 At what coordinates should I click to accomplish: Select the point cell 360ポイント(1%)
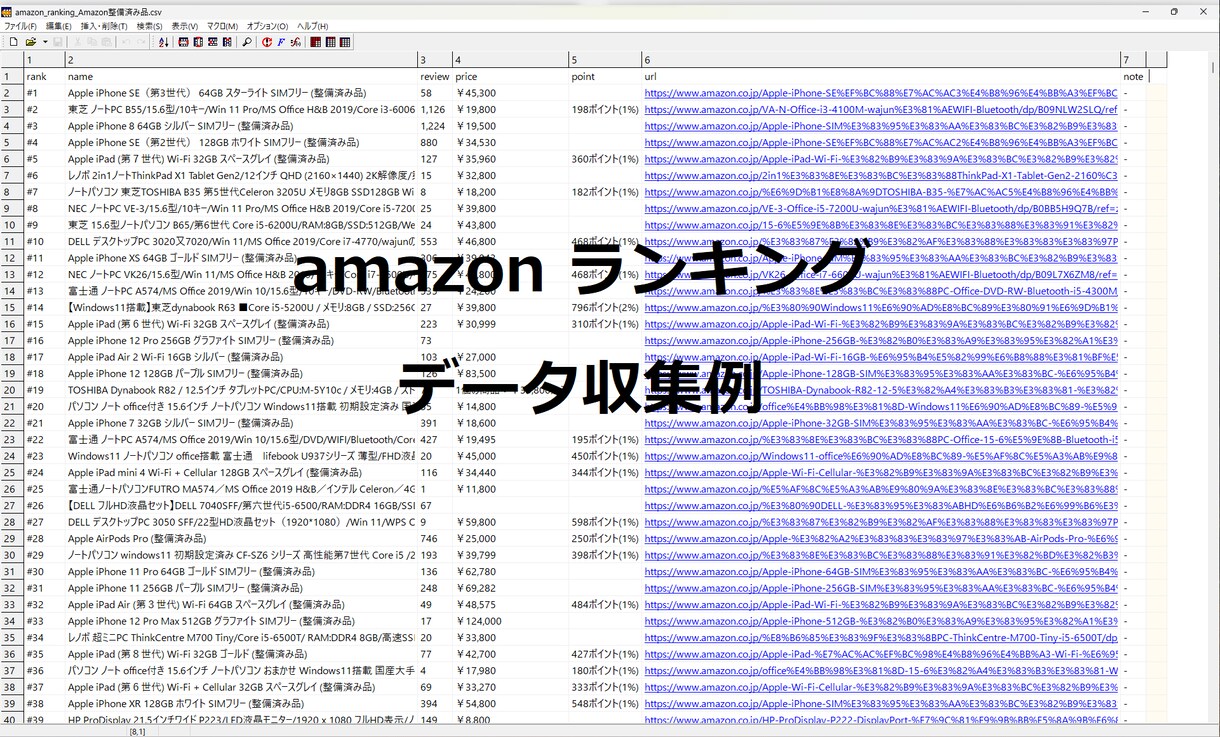tap(605, 159)
